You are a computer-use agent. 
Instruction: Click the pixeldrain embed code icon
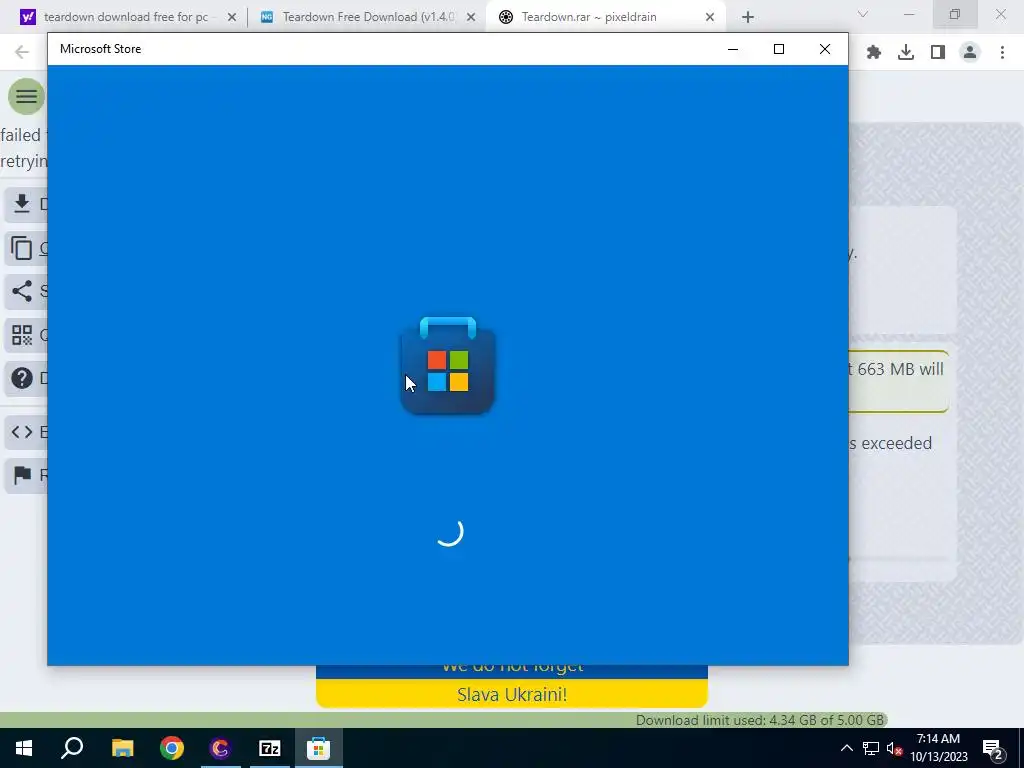pyautogui.click(x=22, y=432)
